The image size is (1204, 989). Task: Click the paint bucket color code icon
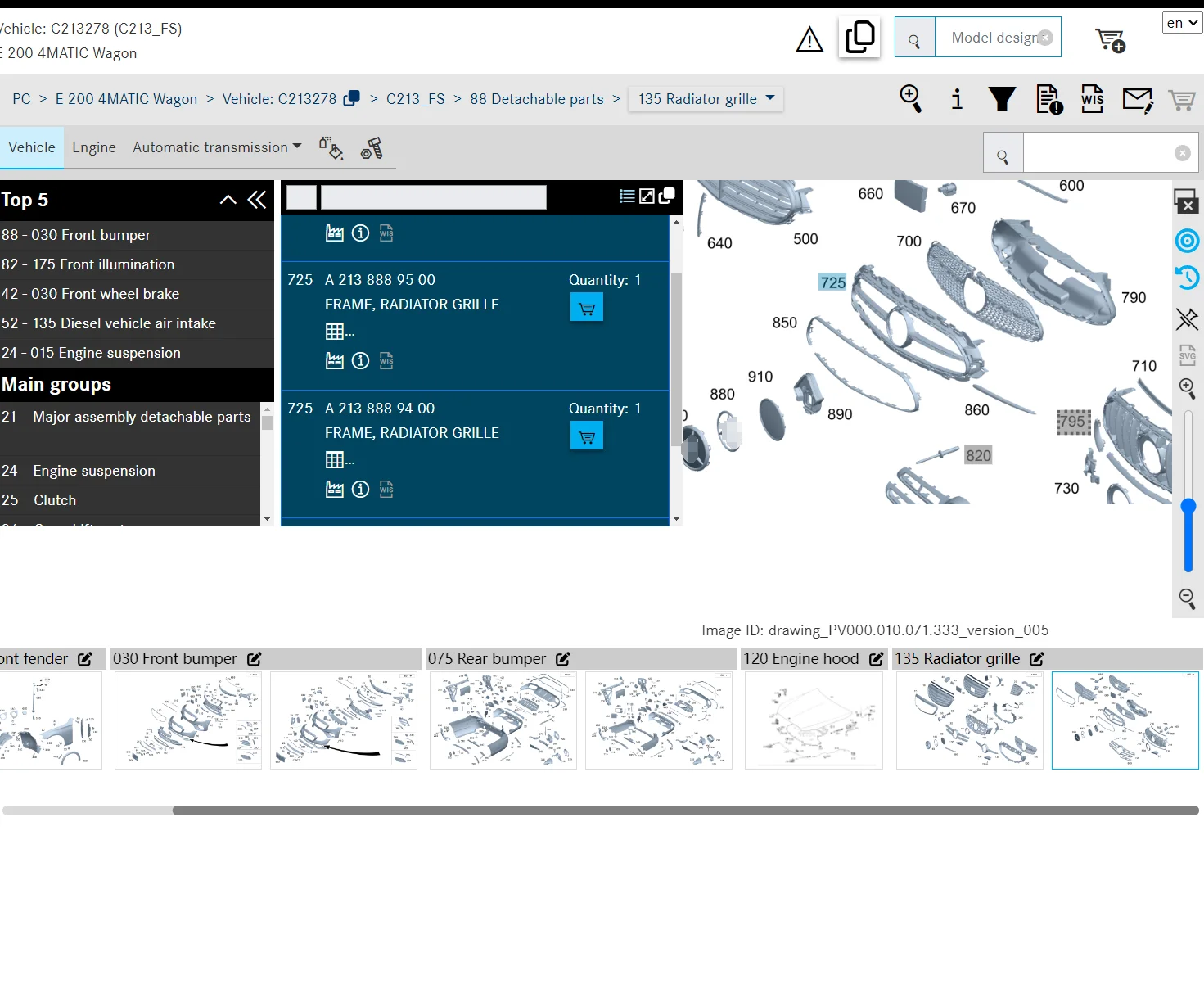pyautogui.click(x=331, y=148)
